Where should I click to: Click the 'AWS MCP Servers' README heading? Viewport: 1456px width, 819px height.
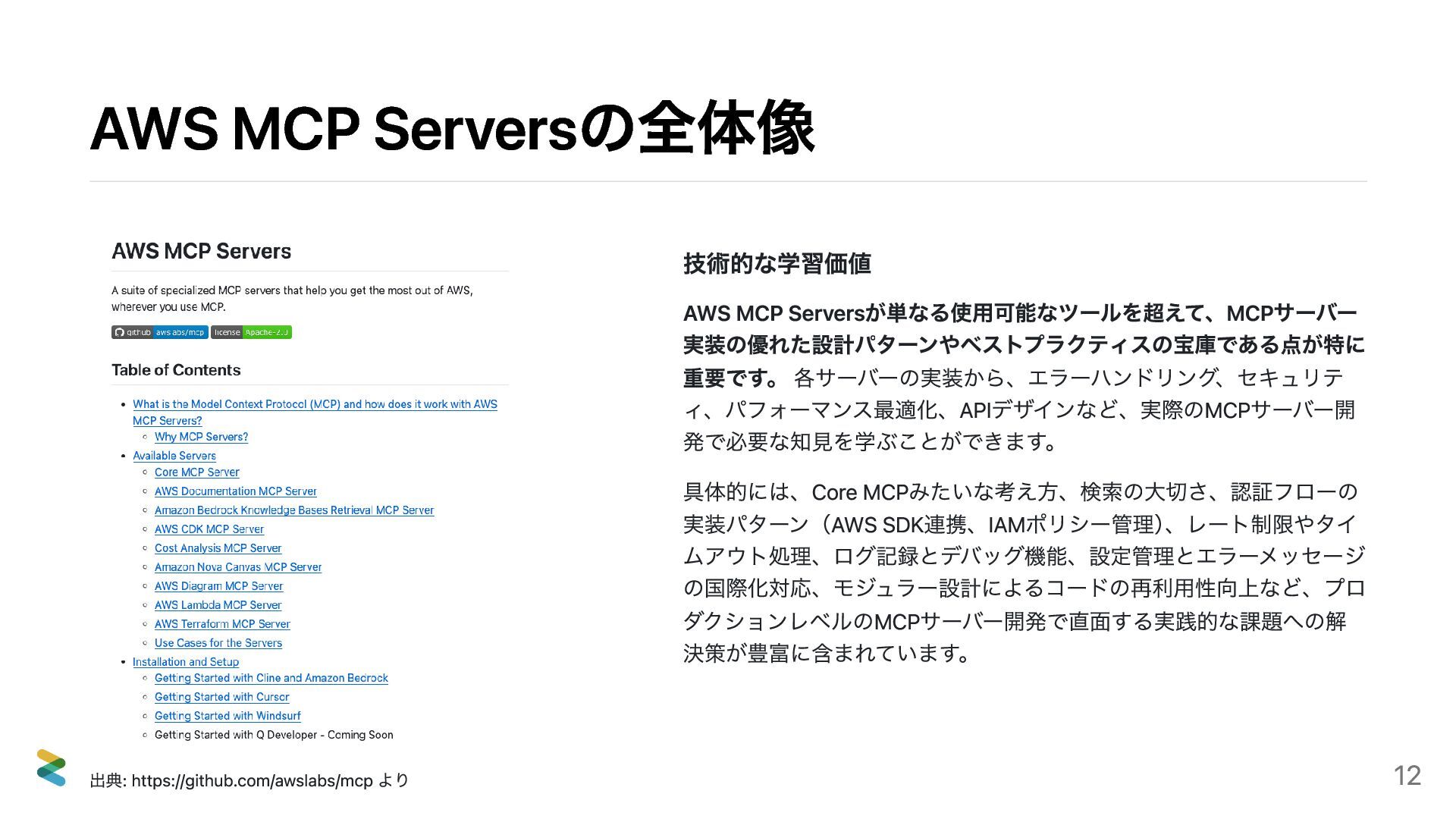click(x=201, y=251)
